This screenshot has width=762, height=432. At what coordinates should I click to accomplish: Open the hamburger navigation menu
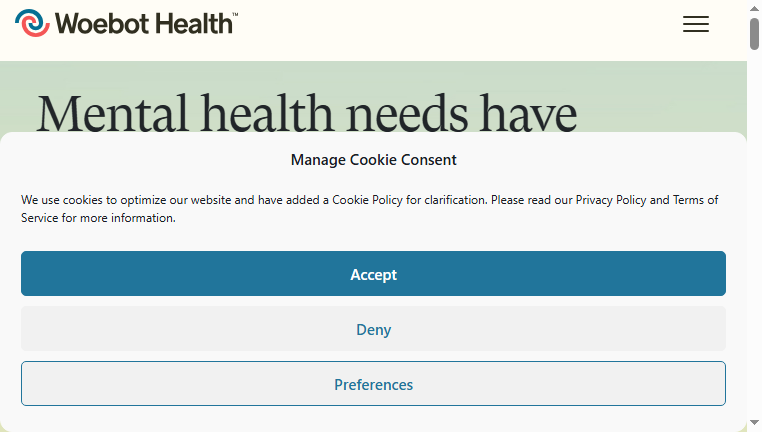click(x=695, y=24)
